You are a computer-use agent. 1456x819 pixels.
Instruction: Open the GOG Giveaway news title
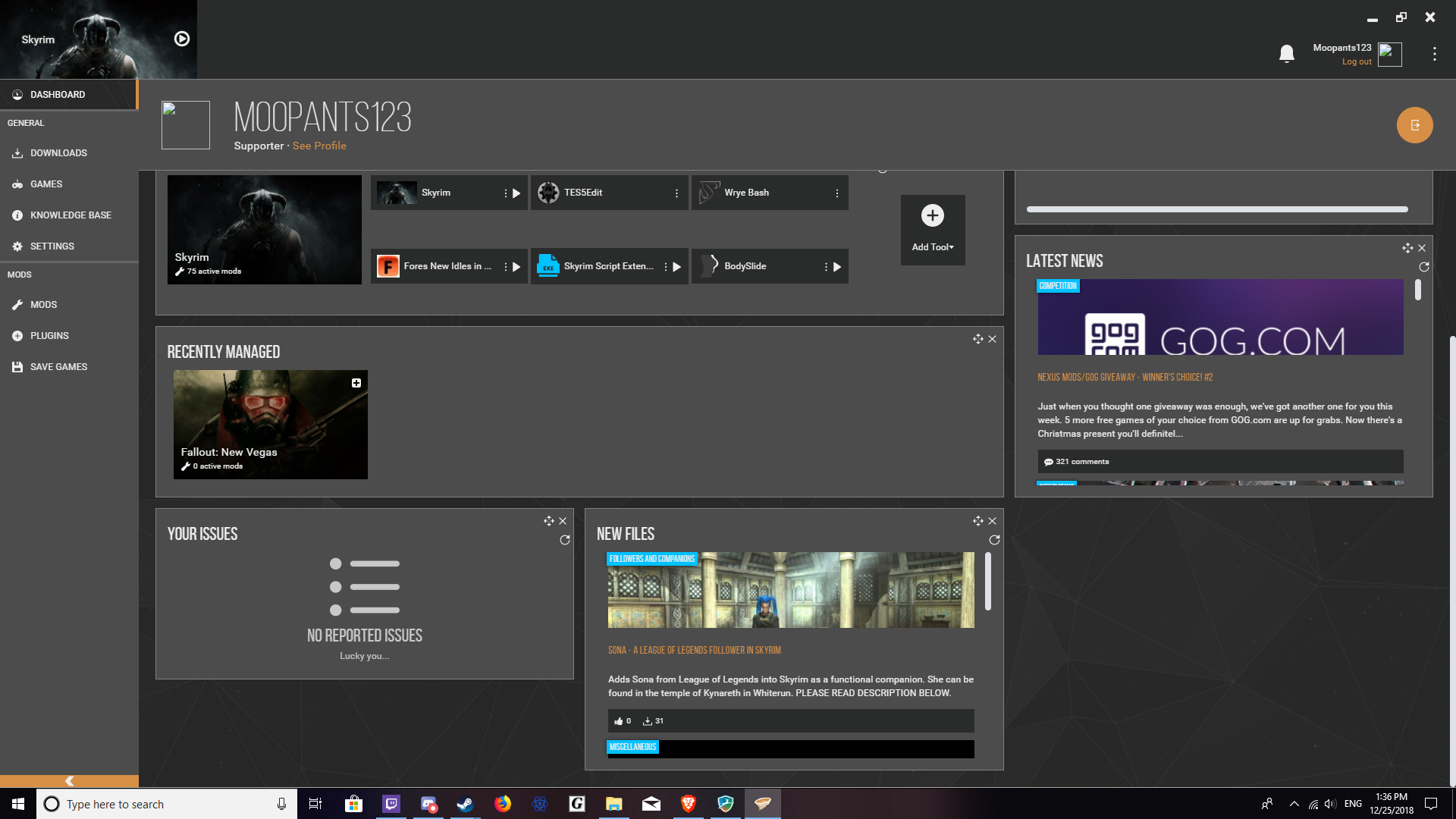[1125, 377]
